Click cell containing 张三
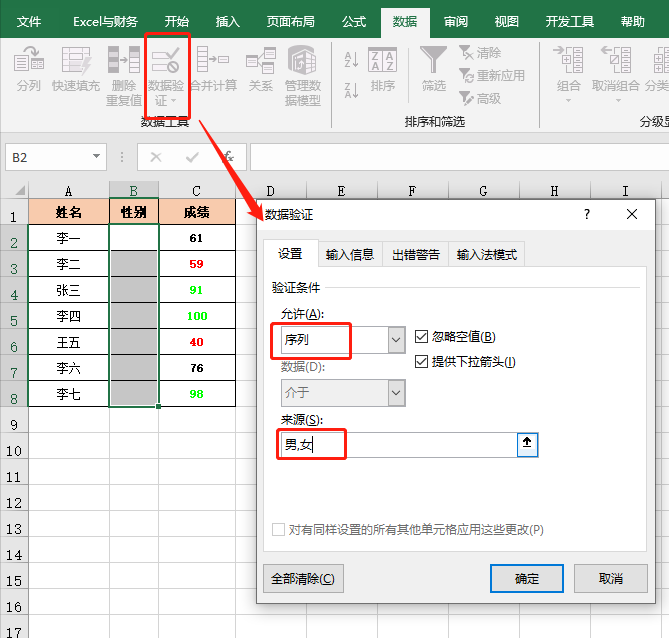Image resolution: width=669 pixels, height=638 pixels. coord(69,290)
